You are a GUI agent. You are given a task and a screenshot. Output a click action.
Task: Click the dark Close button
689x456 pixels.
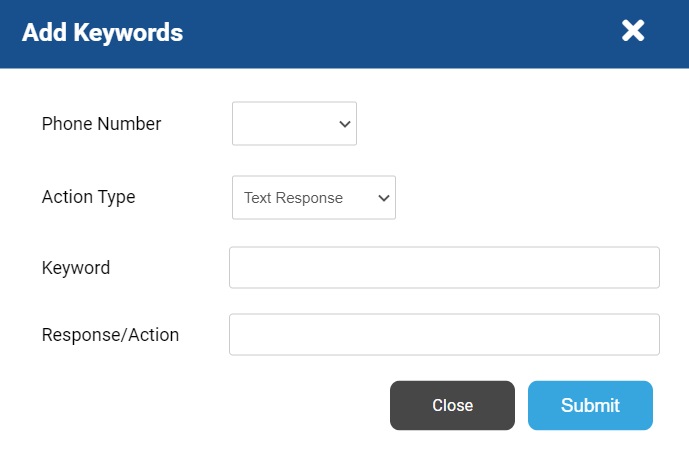(452, 405)
